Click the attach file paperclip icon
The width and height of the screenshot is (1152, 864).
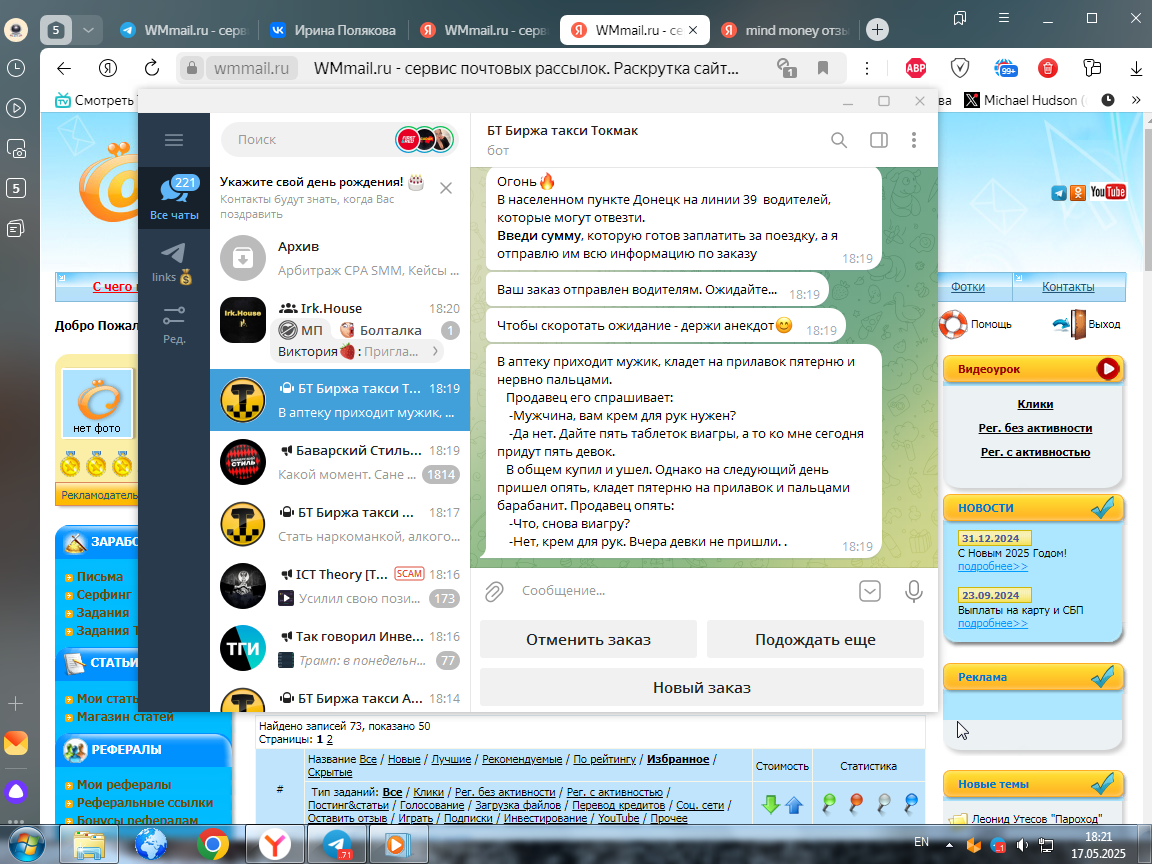pos(494,591)
